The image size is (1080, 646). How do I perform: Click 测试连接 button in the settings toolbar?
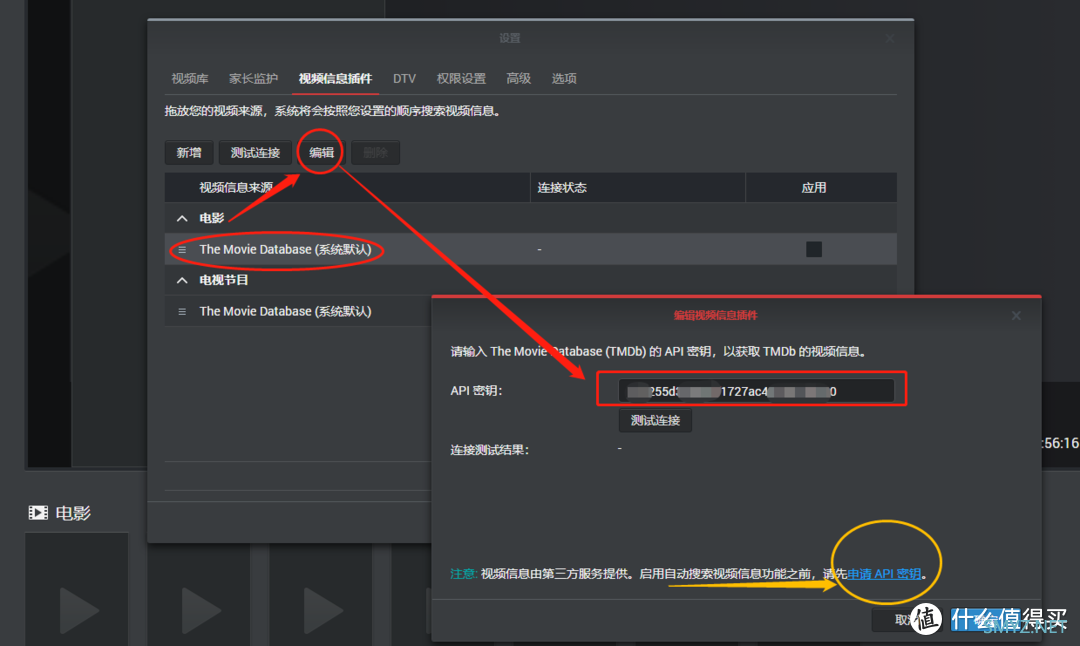point(255,153)
